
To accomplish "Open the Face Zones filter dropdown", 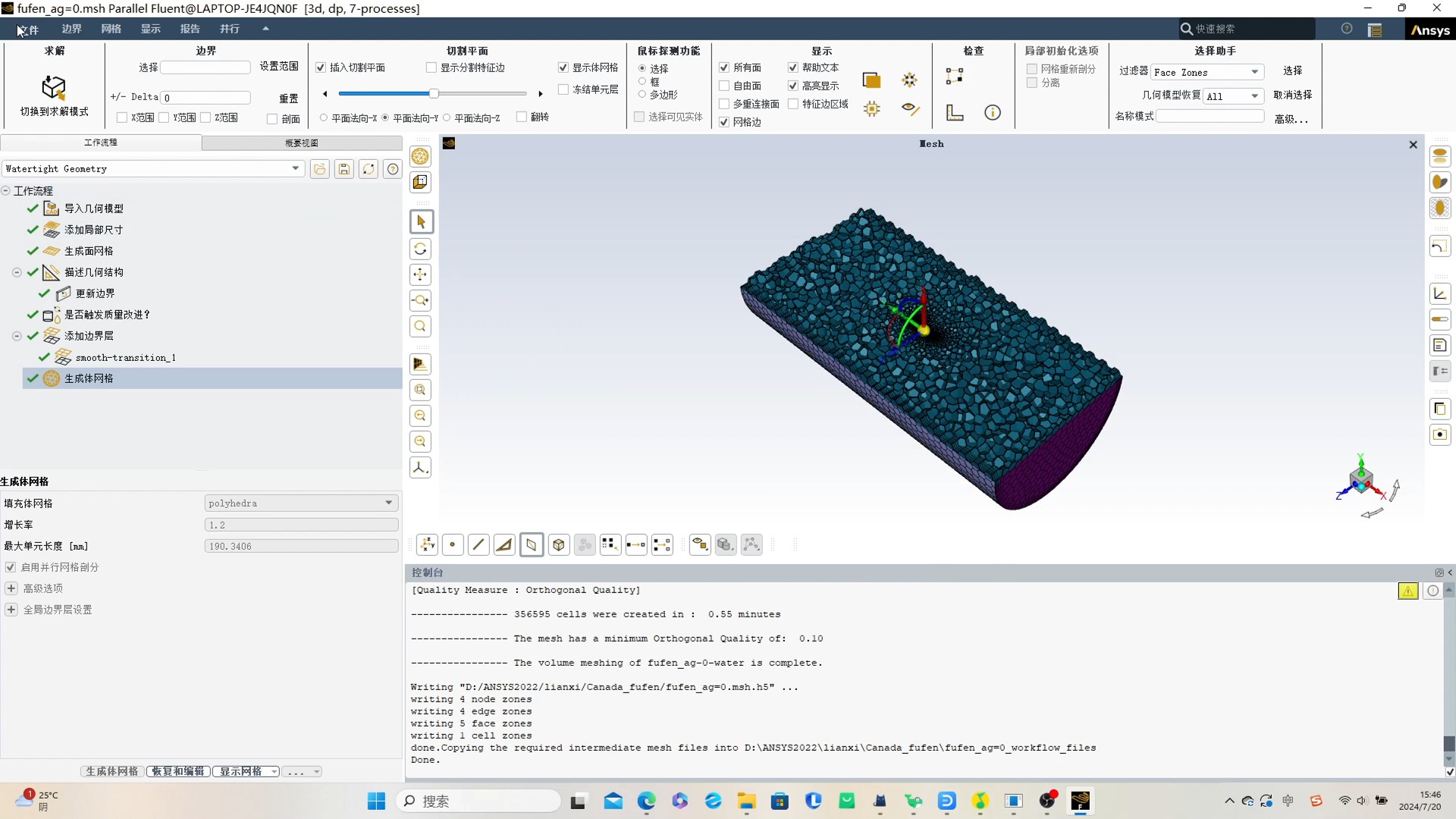I will [x=1207, y=73].
